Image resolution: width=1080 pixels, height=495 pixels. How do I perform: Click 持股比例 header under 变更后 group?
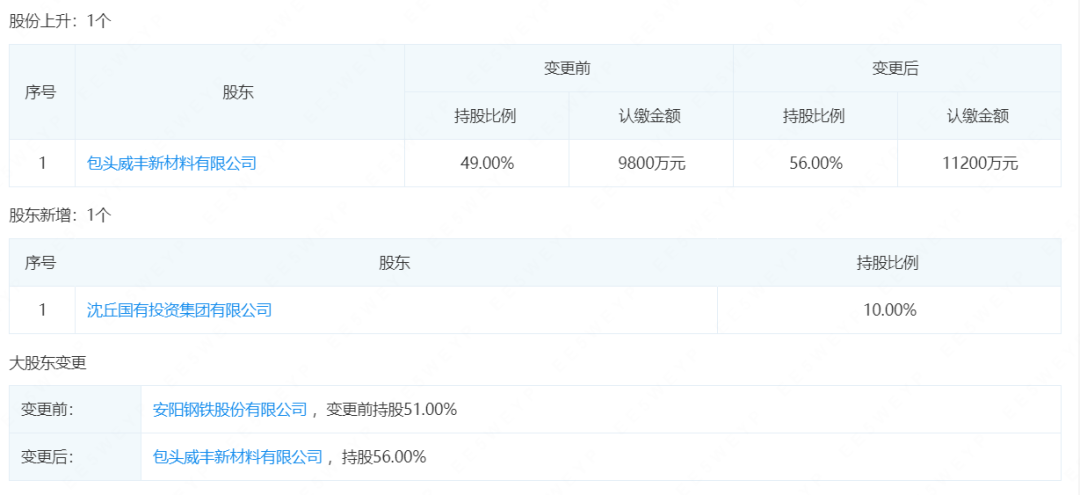click(816, 116)
